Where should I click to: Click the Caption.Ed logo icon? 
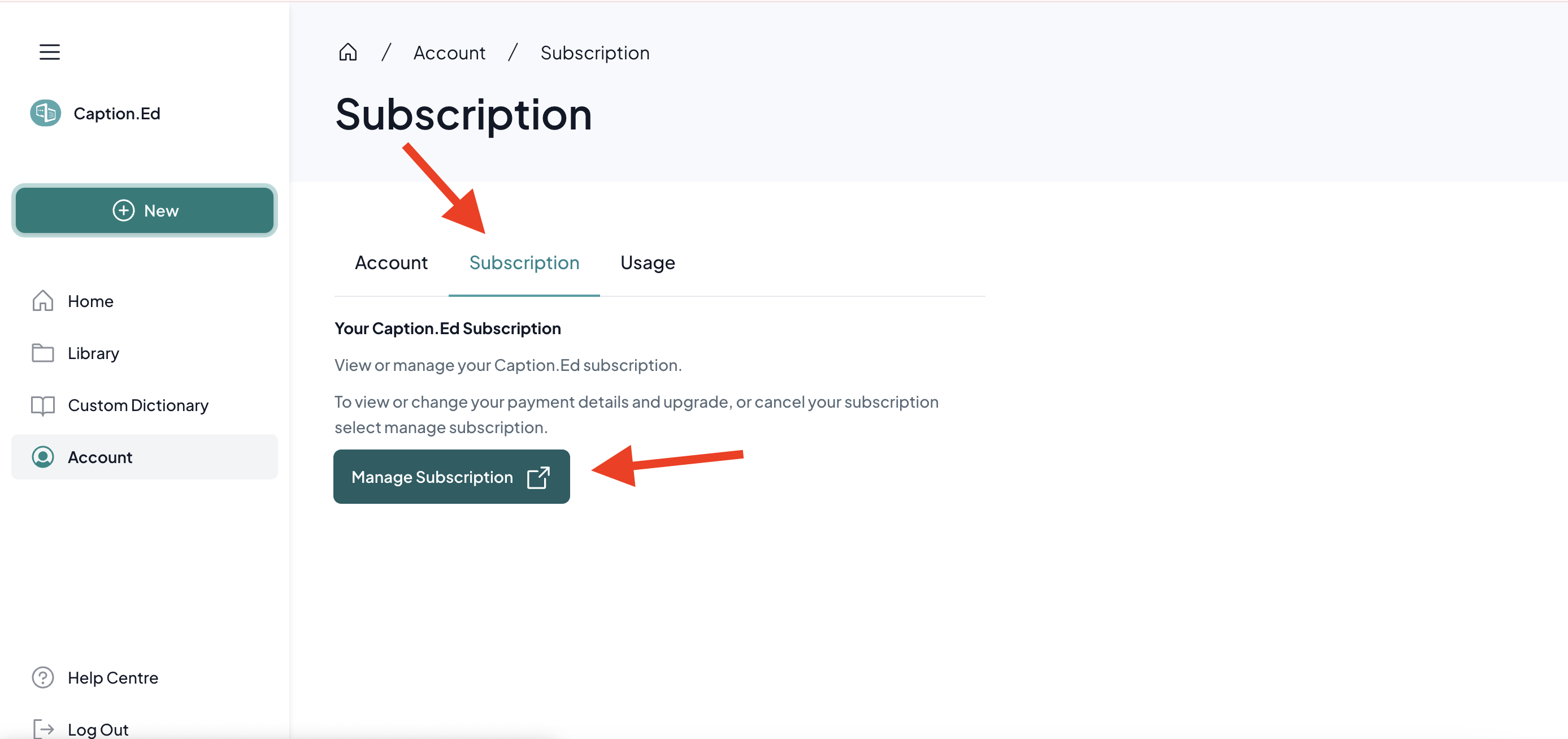46,113
